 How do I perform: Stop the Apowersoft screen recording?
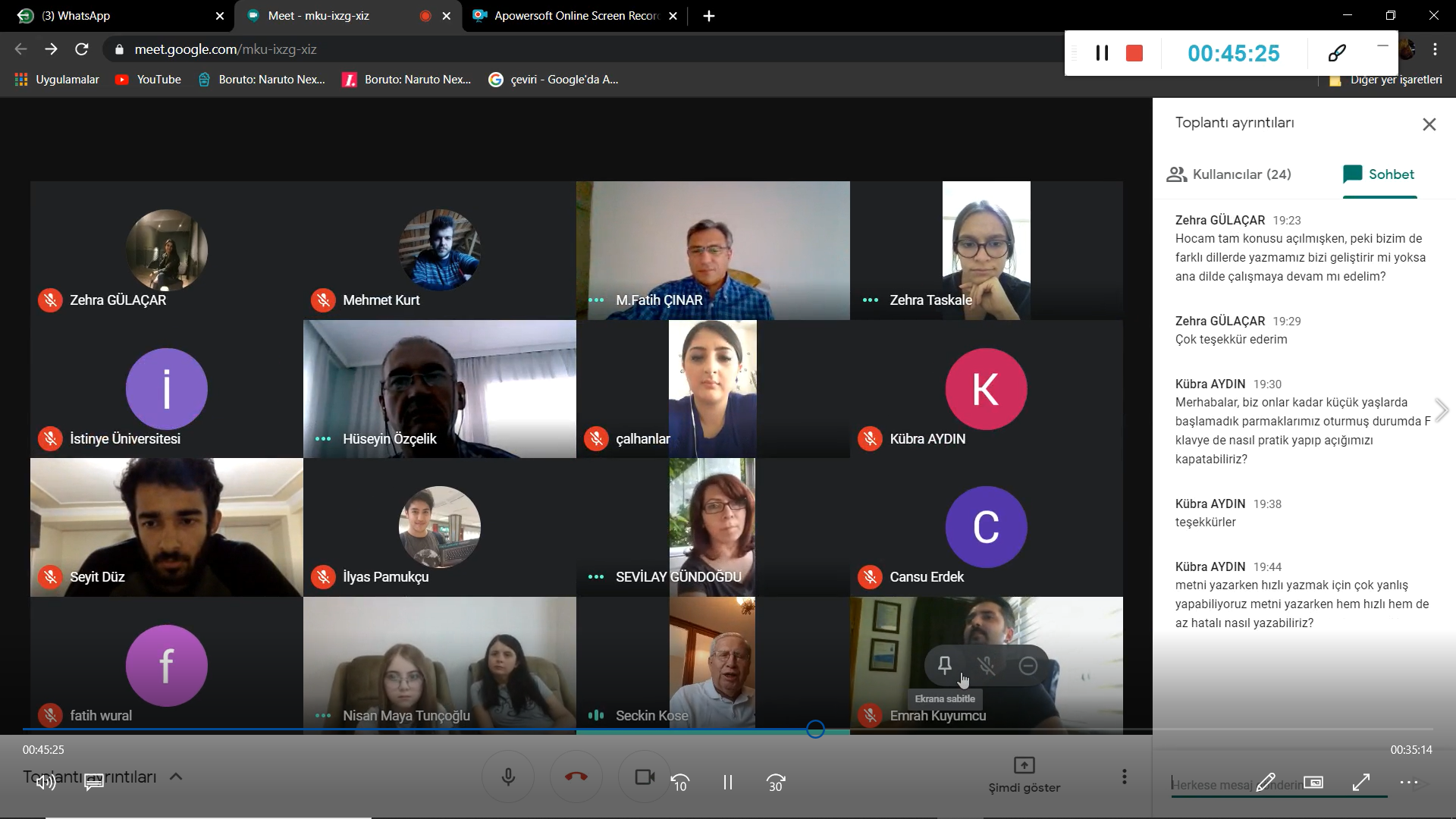[1134, 53]
